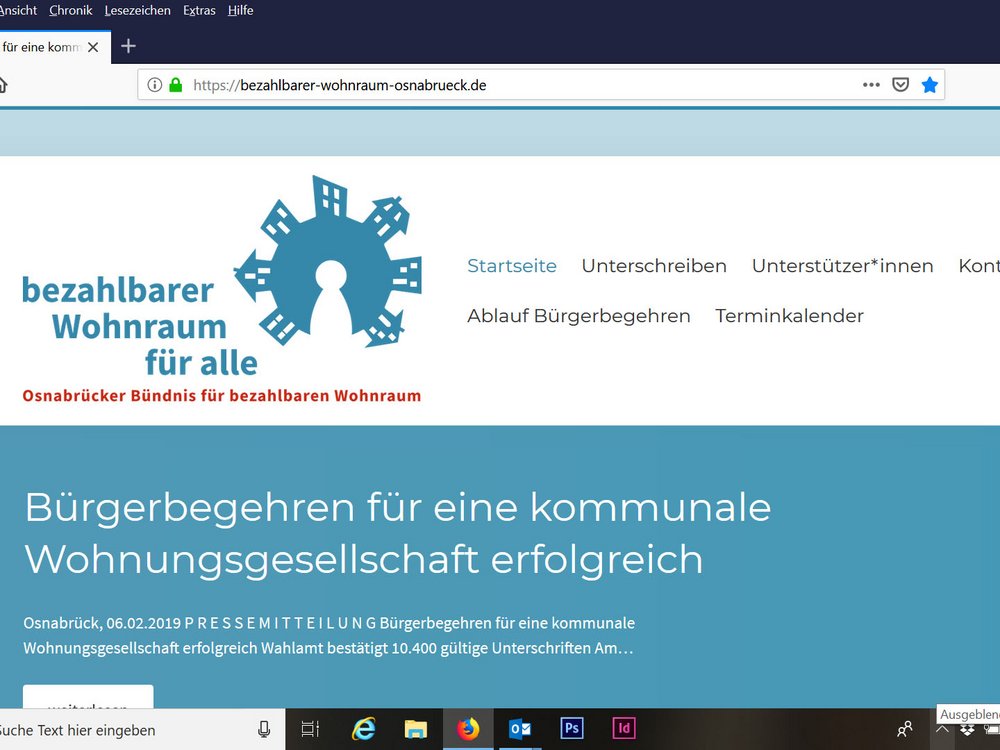Click the green padlock security icon

(x=176, y=85)
